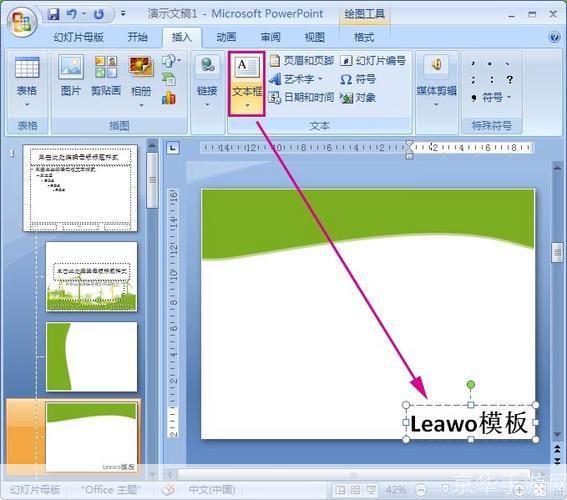Insert 日期和时间 date and time
This screenshot has width=567, height=500.
tap(301, 97)
